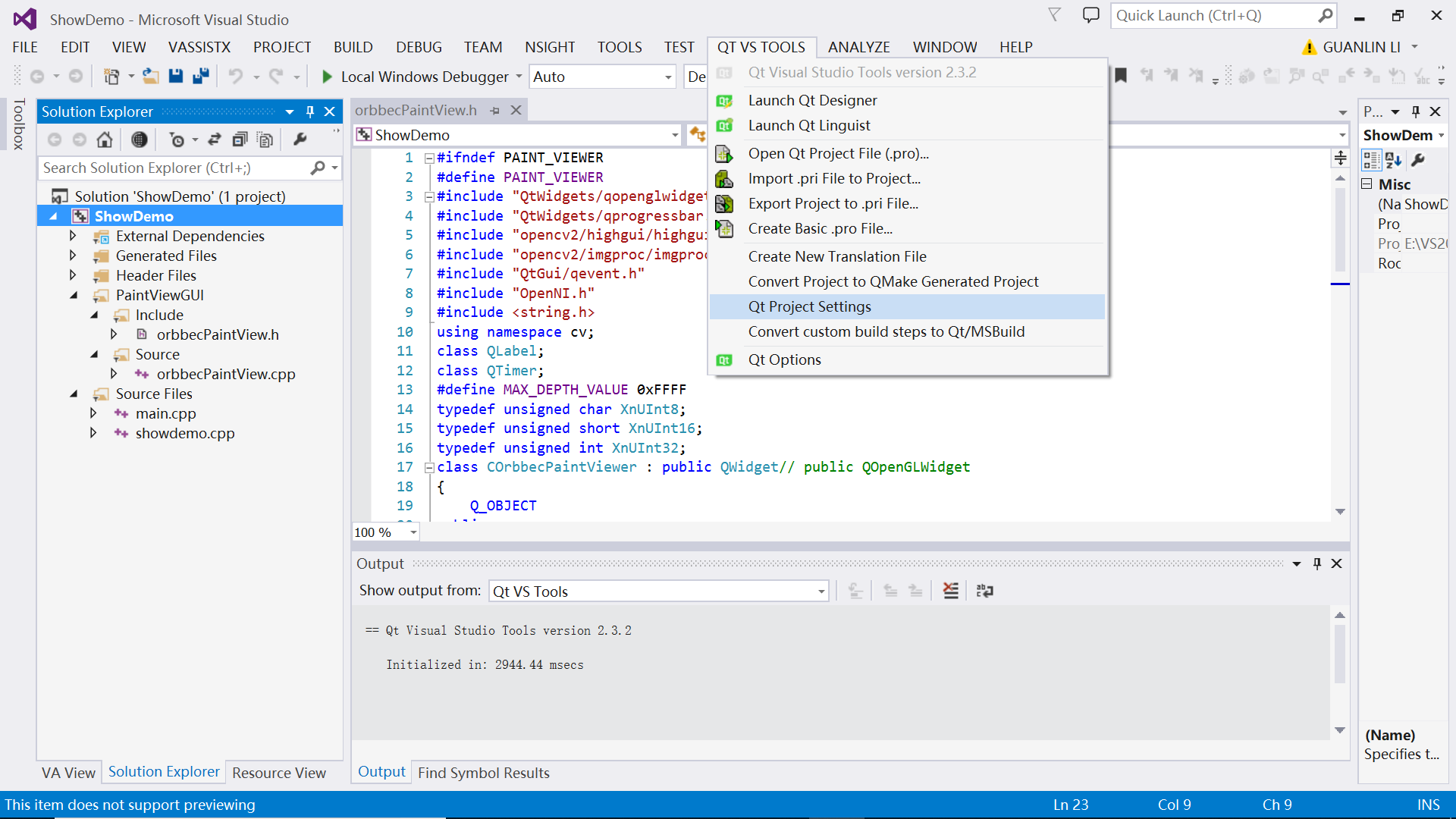
Task: Open the Find Symbol Results tab
Action: (x=483, y=773)
